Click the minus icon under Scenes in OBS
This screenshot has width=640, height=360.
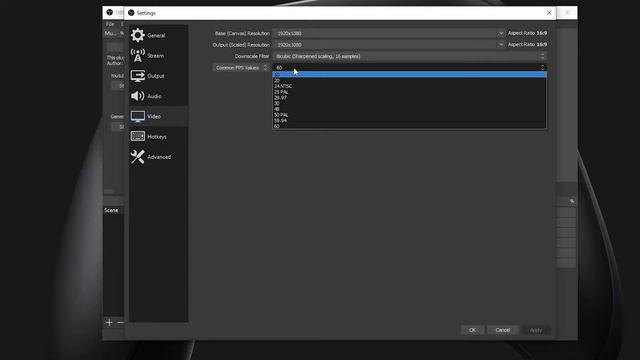pyautogui.click(x=120, y=322)
